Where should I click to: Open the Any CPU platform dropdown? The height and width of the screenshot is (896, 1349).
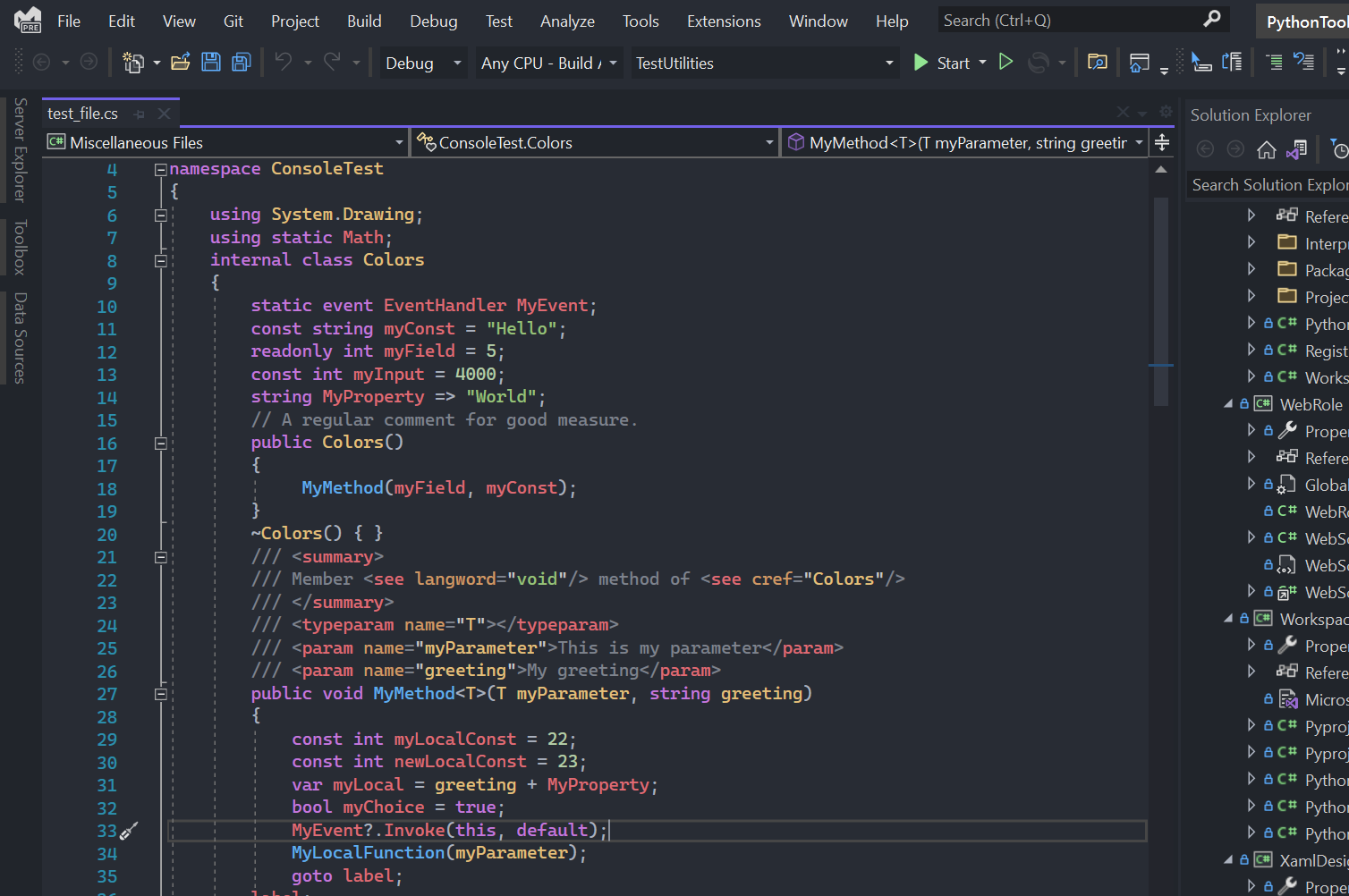[547, 63]
